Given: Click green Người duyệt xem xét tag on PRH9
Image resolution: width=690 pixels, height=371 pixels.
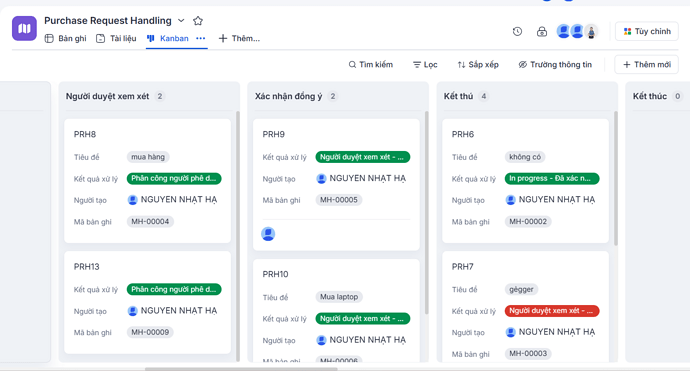Looking at the screenshot, I should (x=363, y=157).
